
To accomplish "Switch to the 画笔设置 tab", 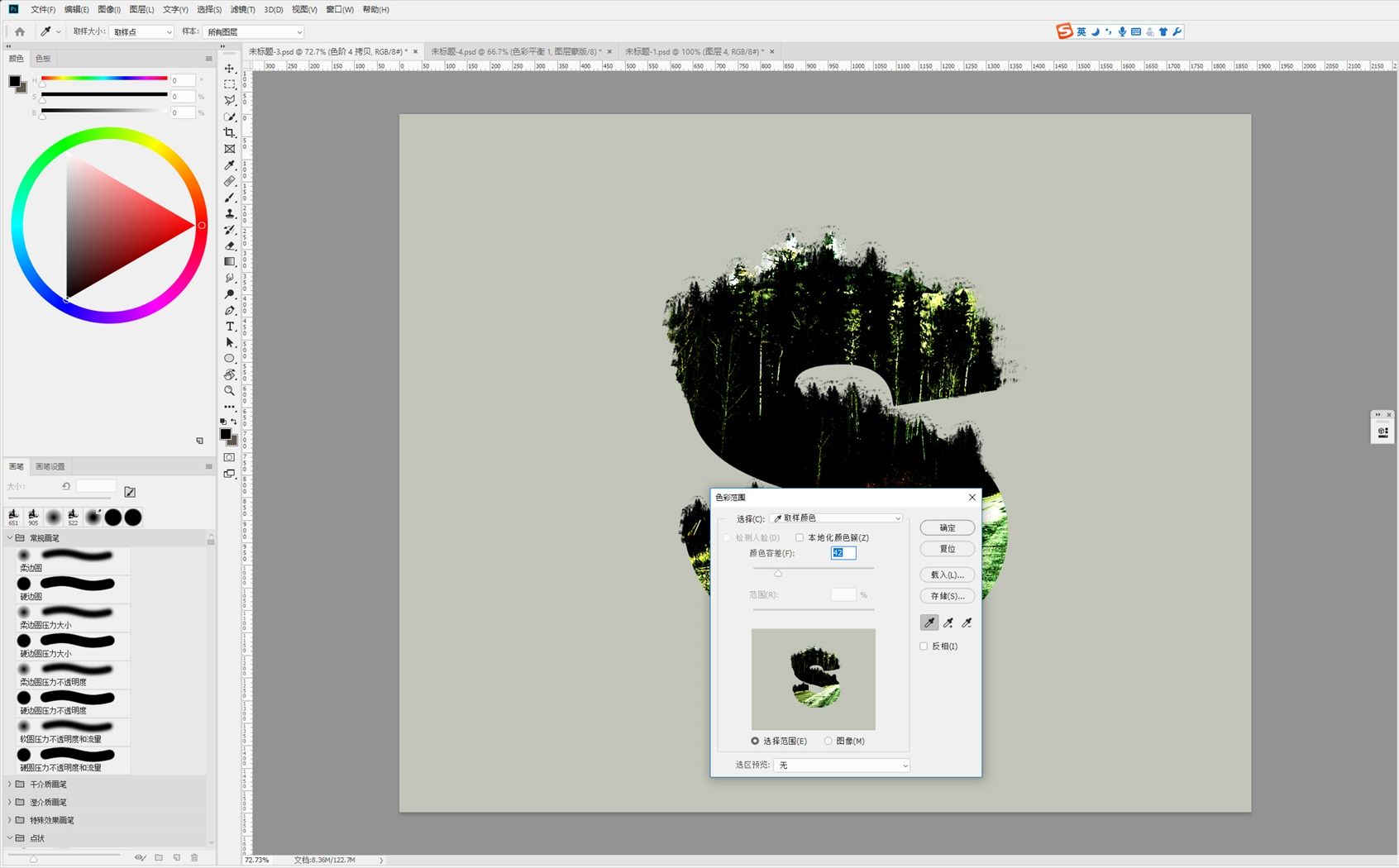I will tap(50, 466).
